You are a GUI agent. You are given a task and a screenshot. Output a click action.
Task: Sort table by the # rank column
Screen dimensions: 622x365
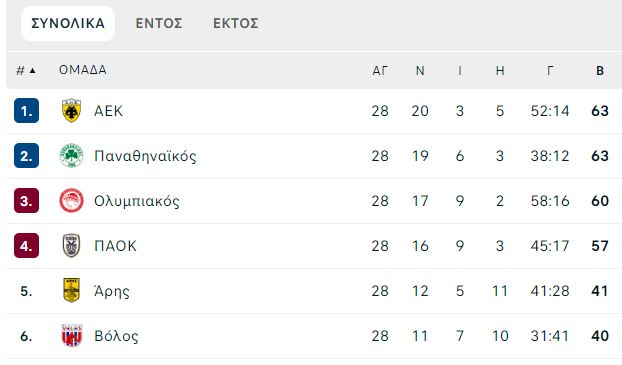pyautogui.click(x=26, y=71)
